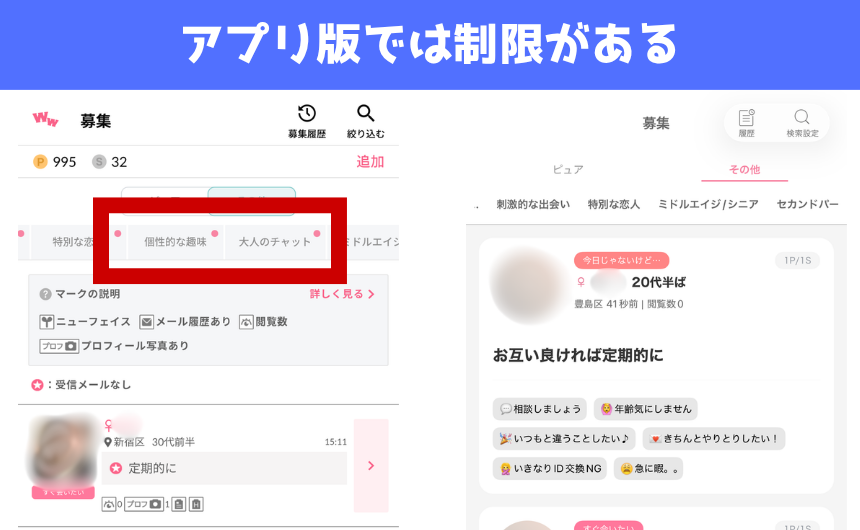Select the 大人のチャット category tab
860x530 pixels.
[275, 242]
